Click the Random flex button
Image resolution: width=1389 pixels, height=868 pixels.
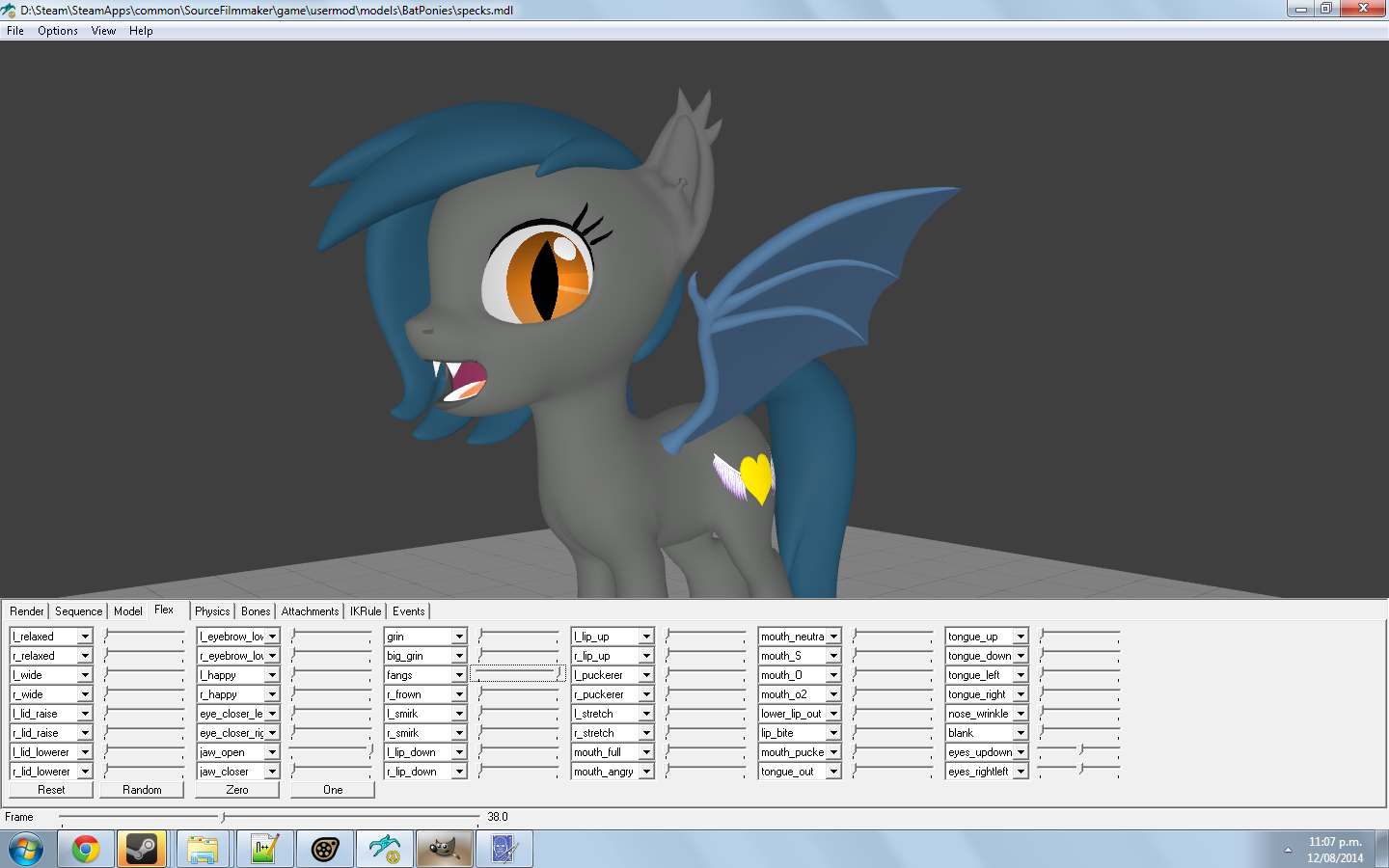(142, 790)
